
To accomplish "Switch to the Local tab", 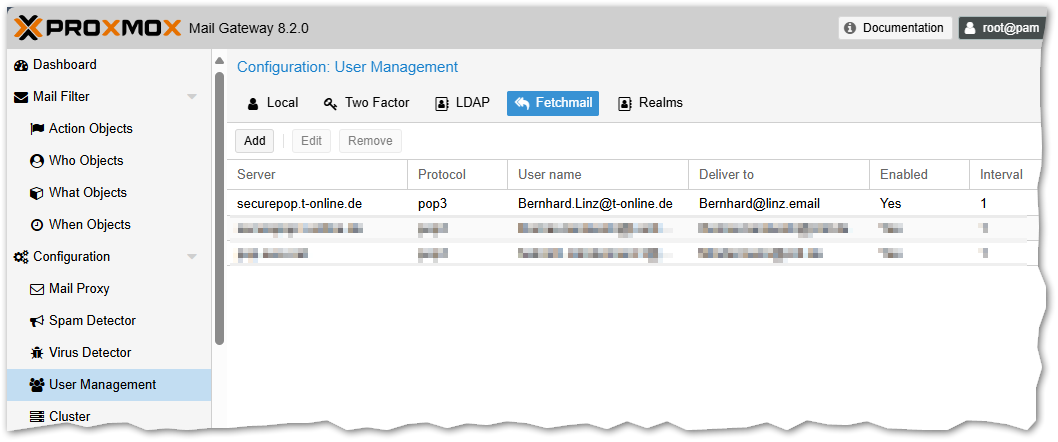I will pos(272,103).
